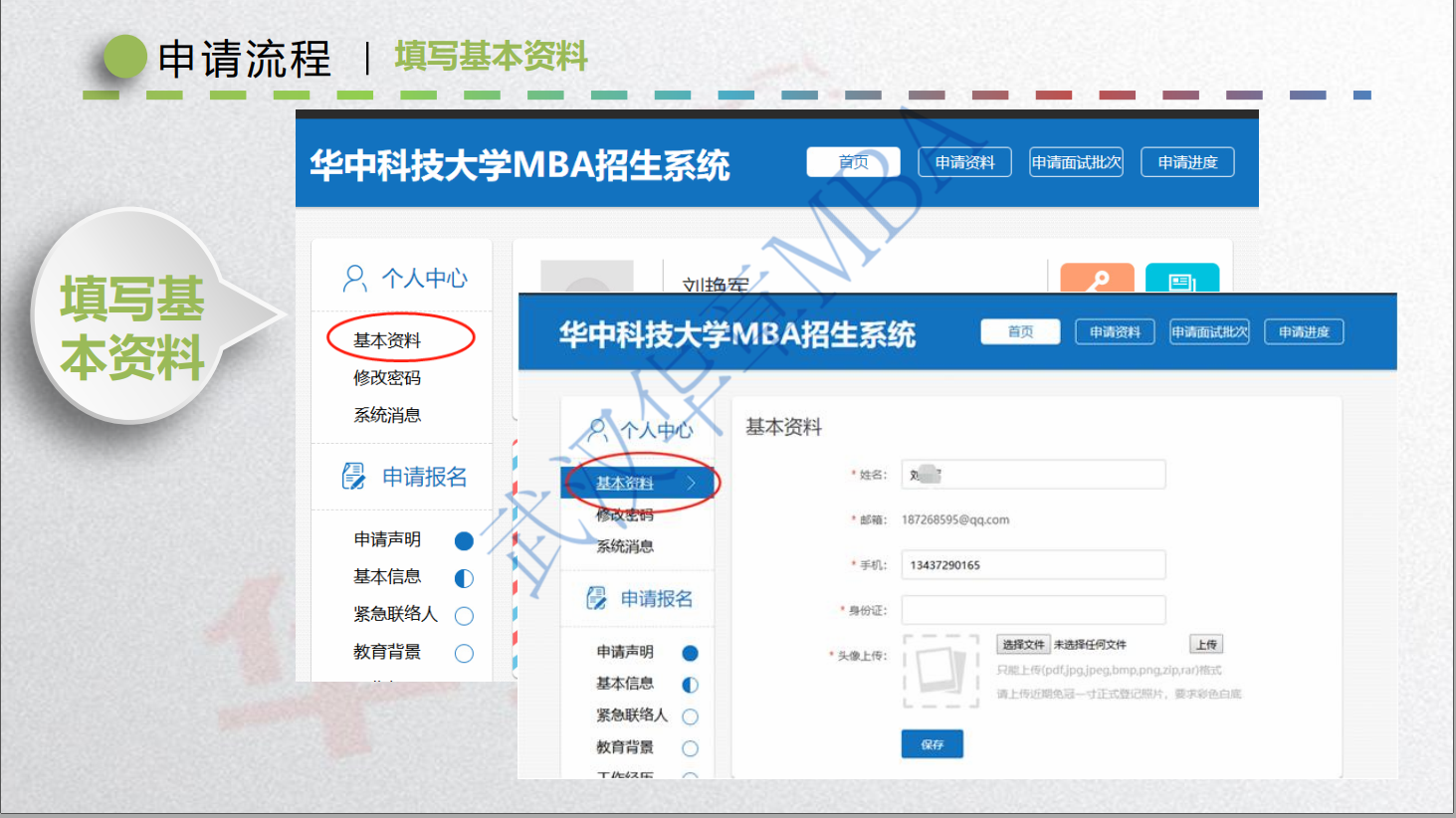
Task: Open 申请声明 item in back window list
Action: point(387,539)
